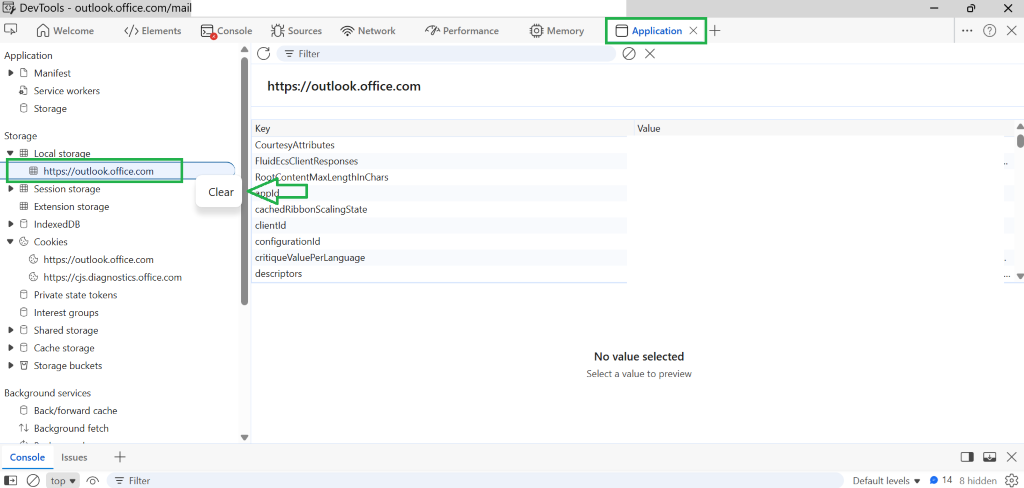Open the top execution context dropdown
This screenshot has height=488, width=1024.
63,481
